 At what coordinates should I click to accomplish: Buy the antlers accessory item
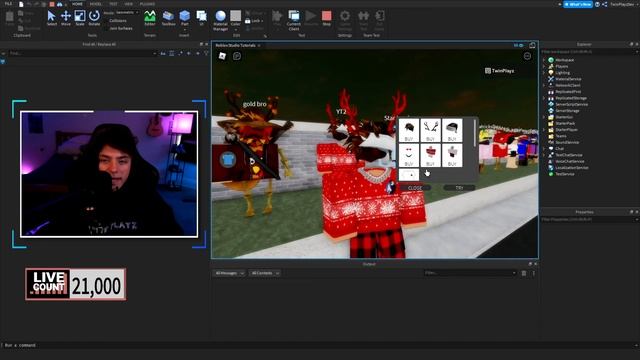click(430, 130)
